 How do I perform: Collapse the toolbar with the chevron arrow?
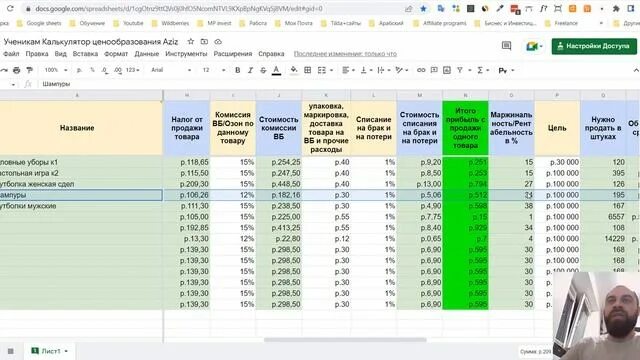pos(636,70)
